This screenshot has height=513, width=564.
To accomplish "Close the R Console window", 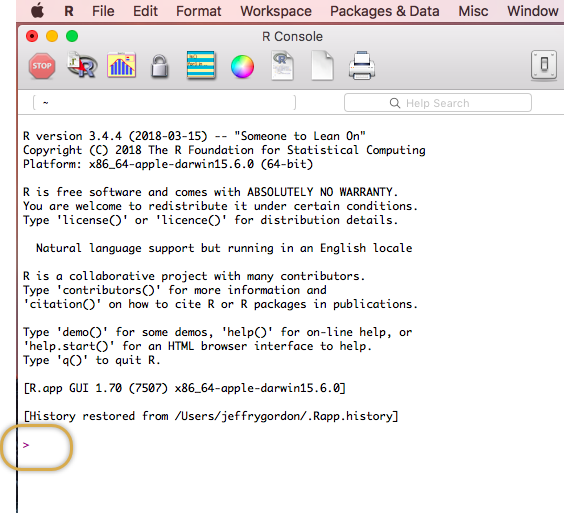I will [32, 36].
